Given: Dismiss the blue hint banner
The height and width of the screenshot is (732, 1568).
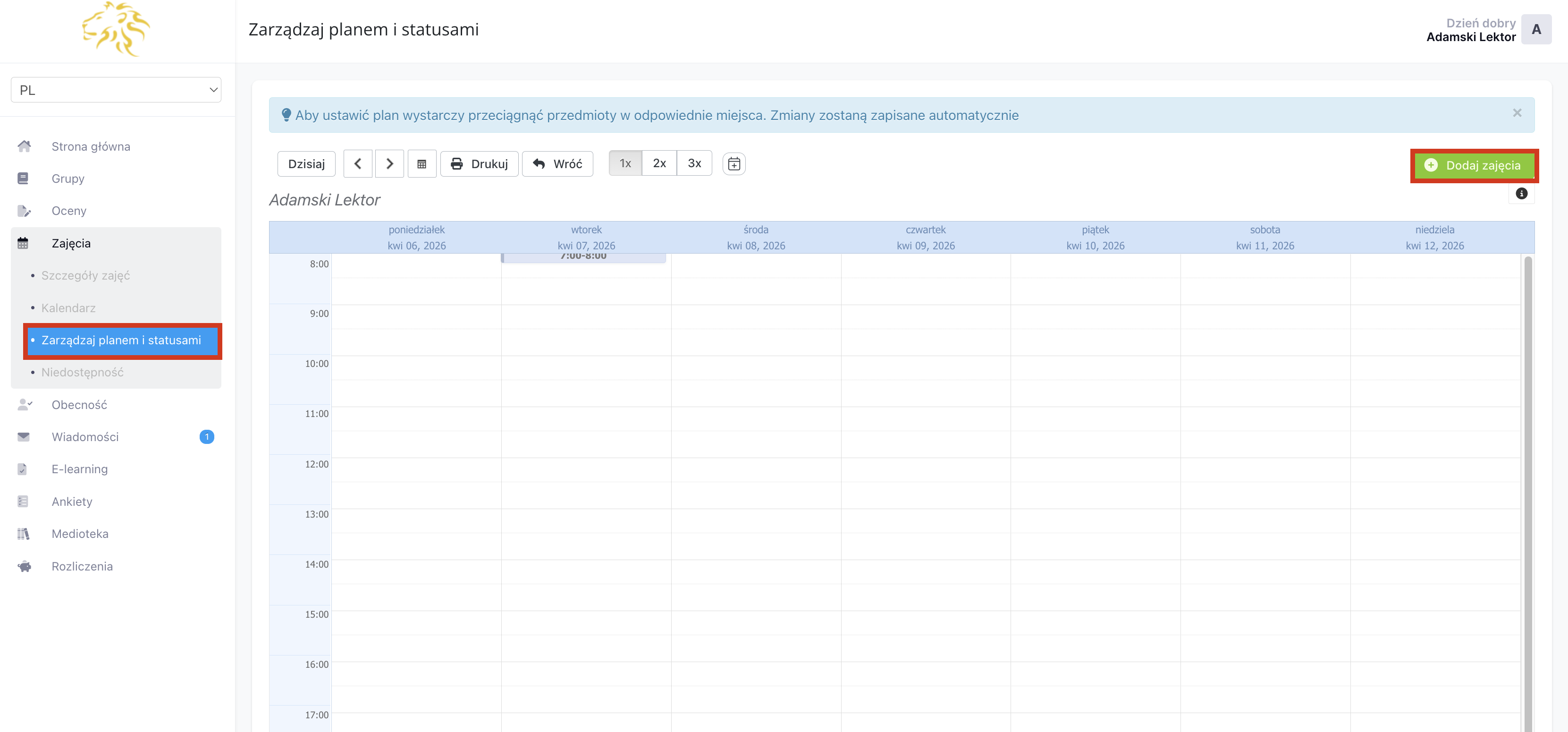Looking at the screenshot, I should (x=1517, y=113).
